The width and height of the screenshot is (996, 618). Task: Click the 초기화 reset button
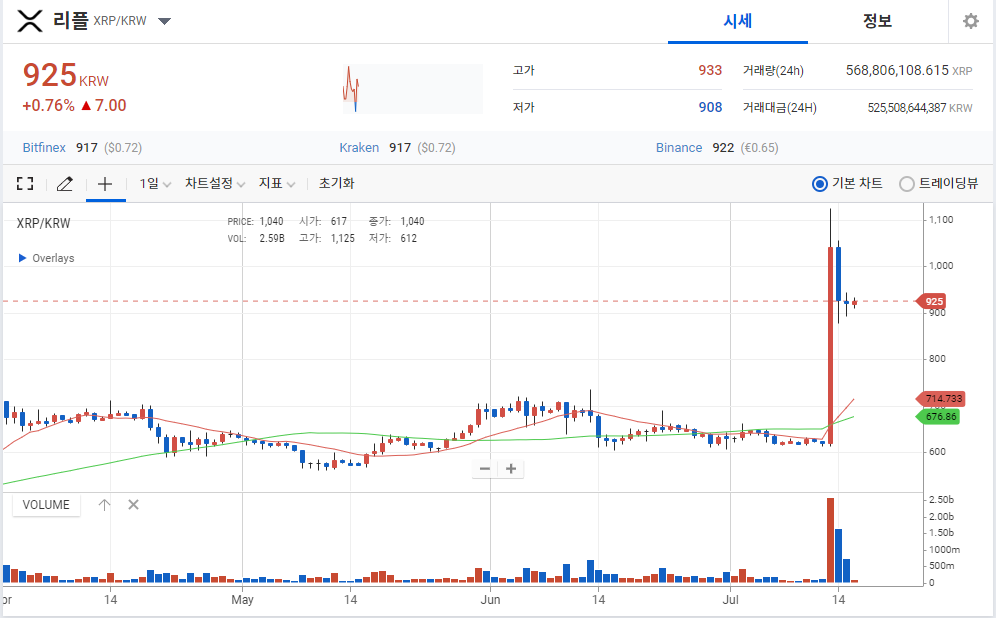(x=337, y=184)
